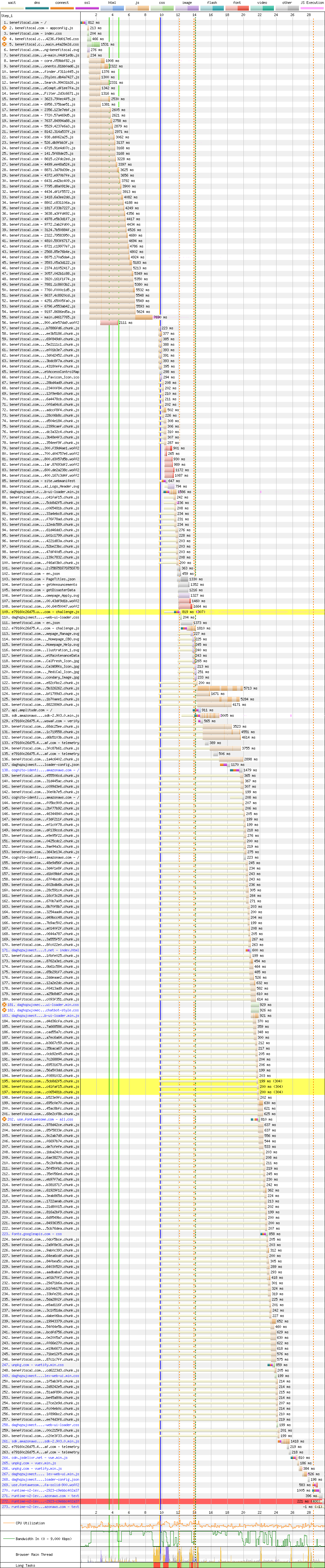Open request 171 index.html link

[40, 950]
